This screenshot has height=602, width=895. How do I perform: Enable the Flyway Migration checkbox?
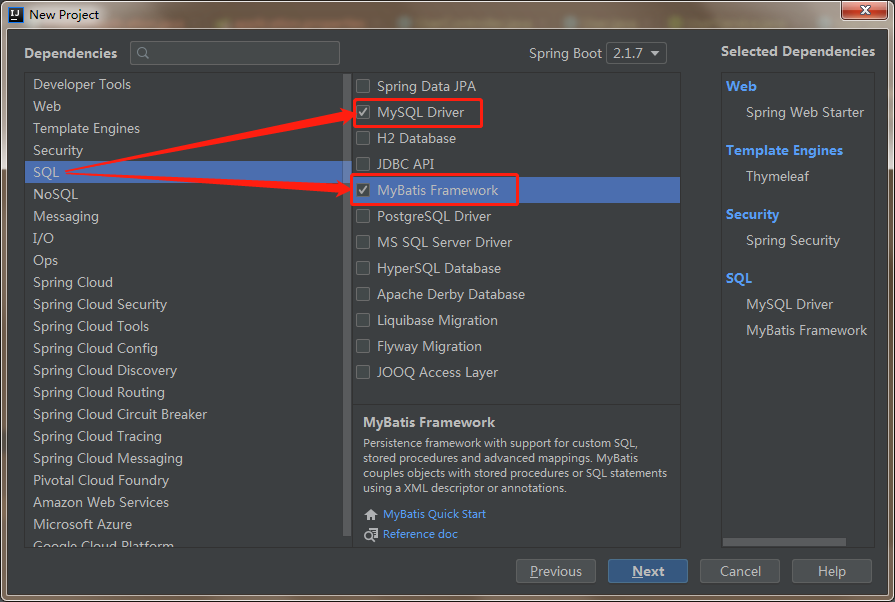(363, 346)
